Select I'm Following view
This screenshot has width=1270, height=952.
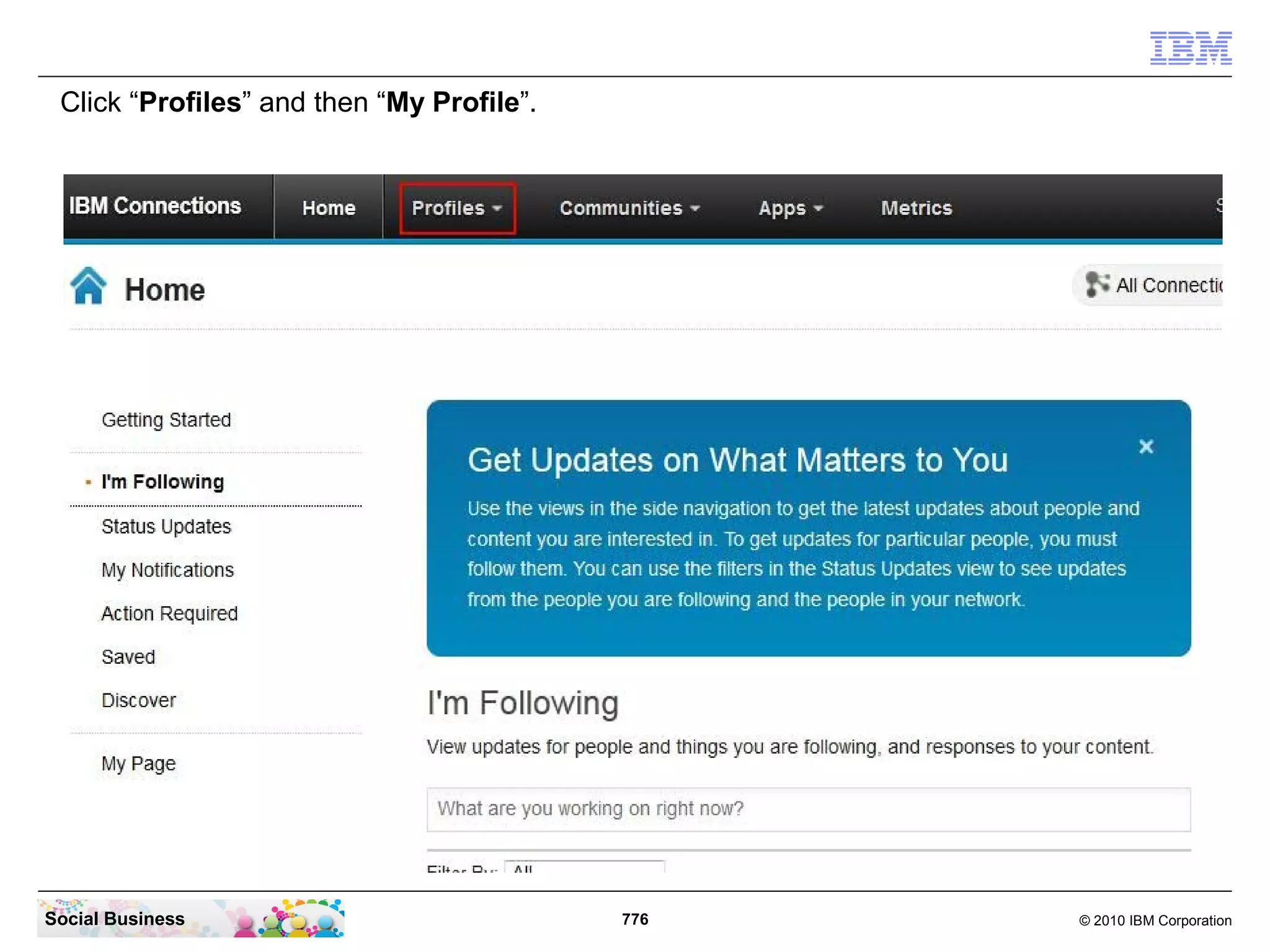point(162,482)
